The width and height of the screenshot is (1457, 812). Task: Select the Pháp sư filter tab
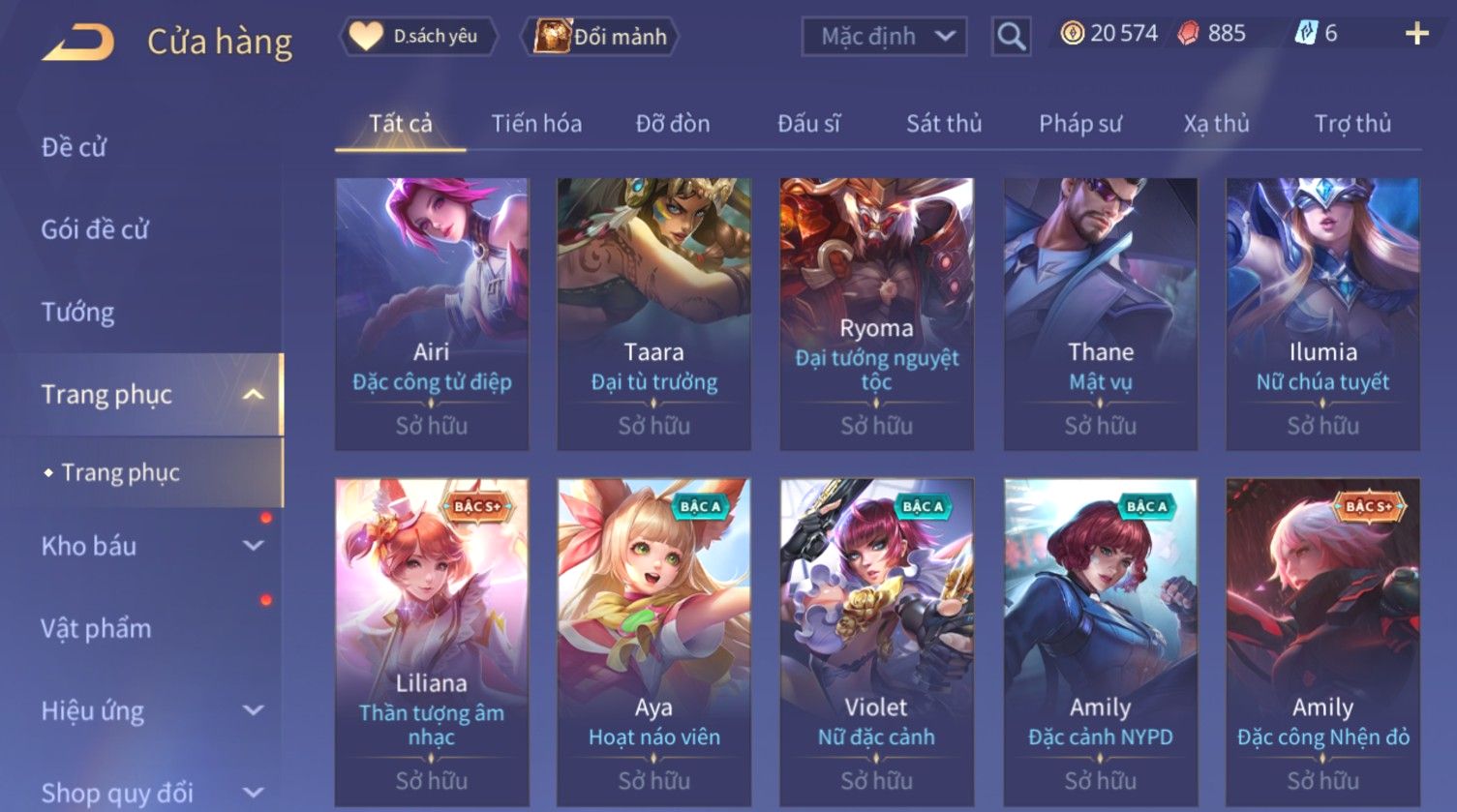point(1080,124)
